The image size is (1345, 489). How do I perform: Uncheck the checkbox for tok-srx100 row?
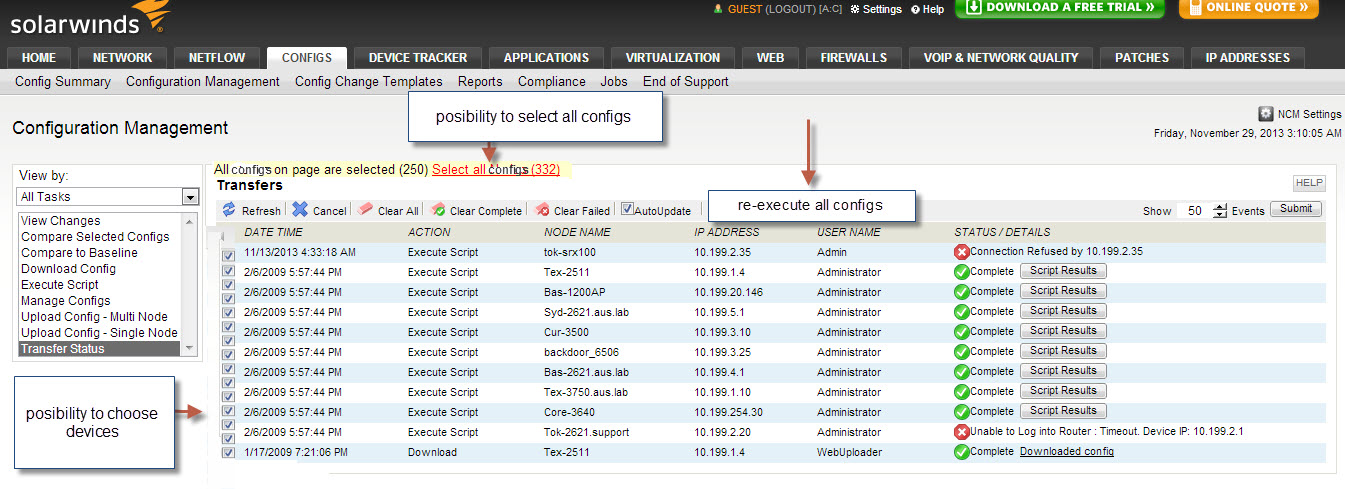228,257
